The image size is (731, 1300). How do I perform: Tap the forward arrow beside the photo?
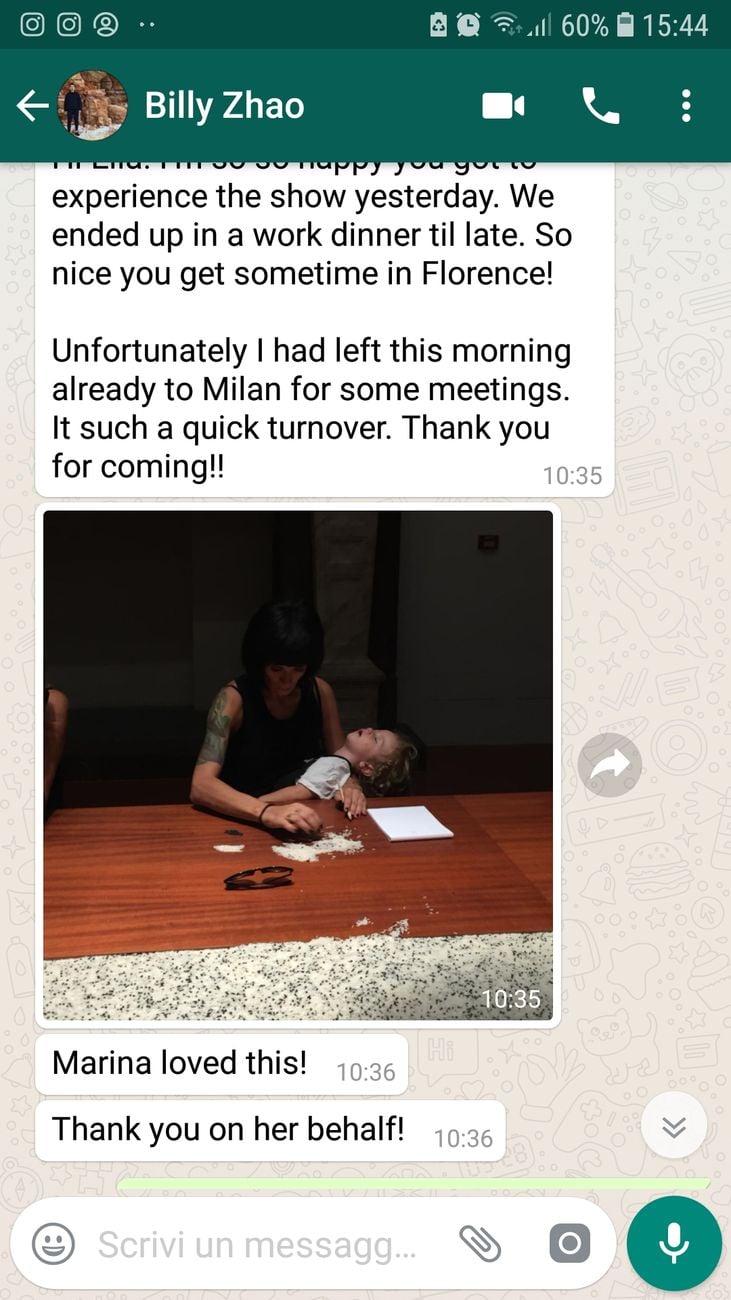tap(610, 765)
